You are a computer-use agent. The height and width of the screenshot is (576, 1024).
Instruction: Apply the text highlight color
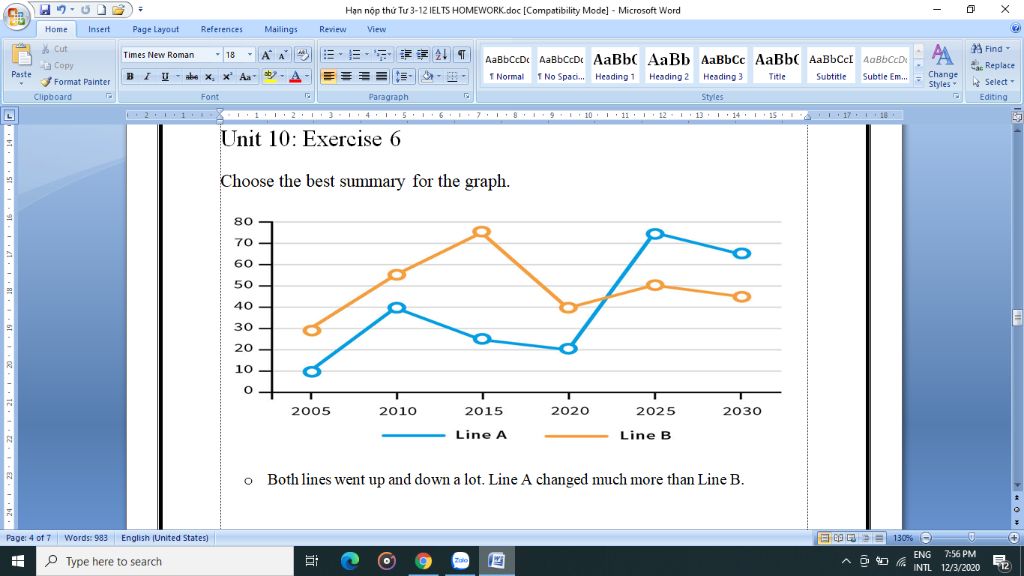(270, 76)
